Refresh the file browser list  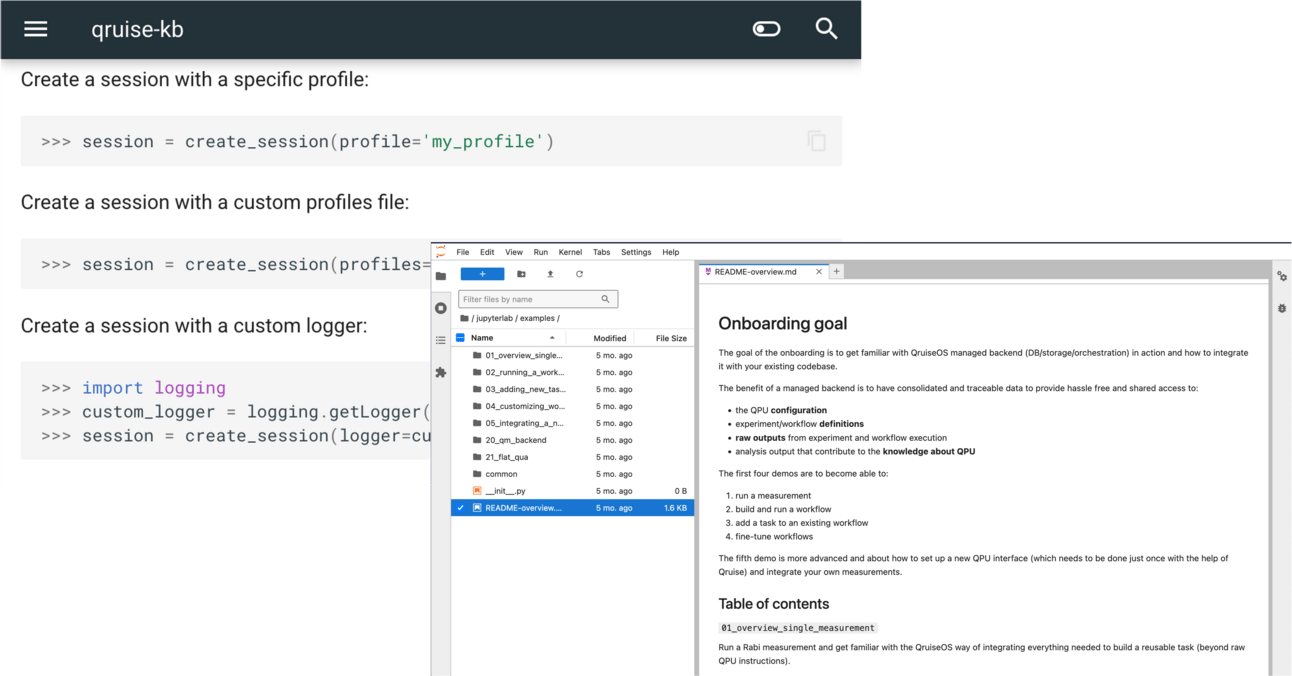click(579, 274)
